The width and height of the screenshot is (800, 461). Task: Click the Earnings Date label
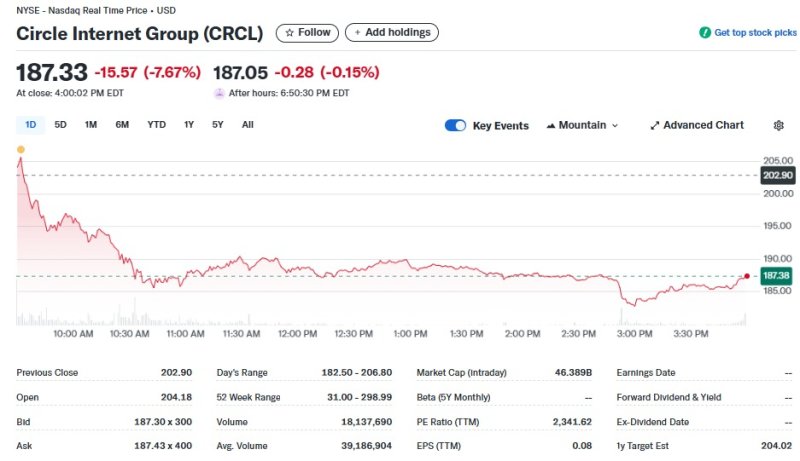tap(645, 373)
